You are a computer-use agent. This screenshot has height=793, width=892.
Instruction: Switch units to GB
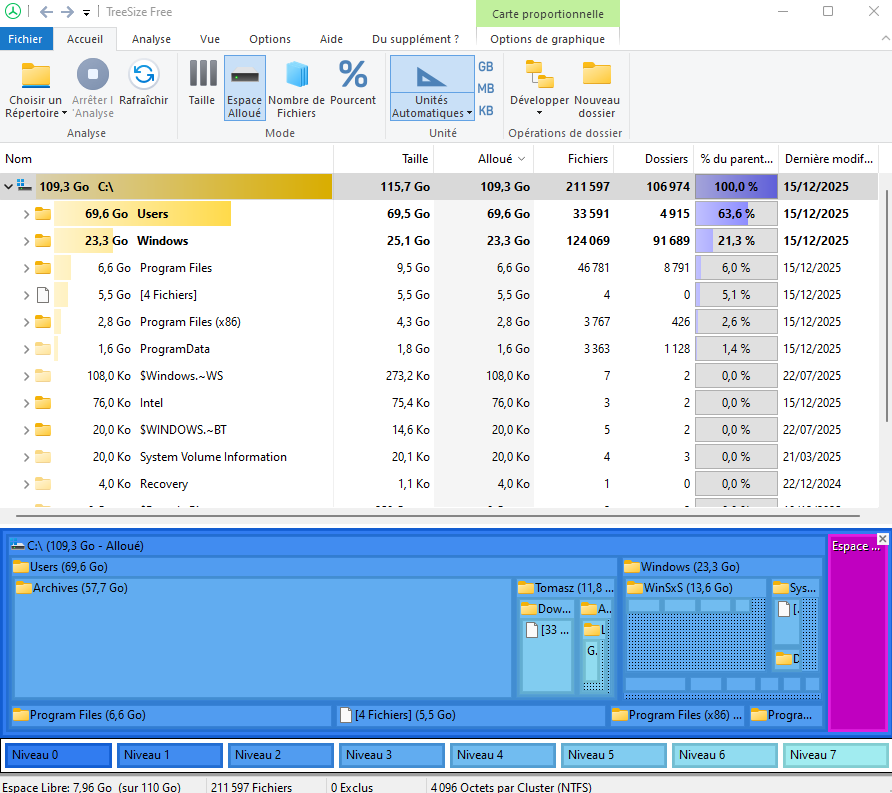click(x=486, y=67)
